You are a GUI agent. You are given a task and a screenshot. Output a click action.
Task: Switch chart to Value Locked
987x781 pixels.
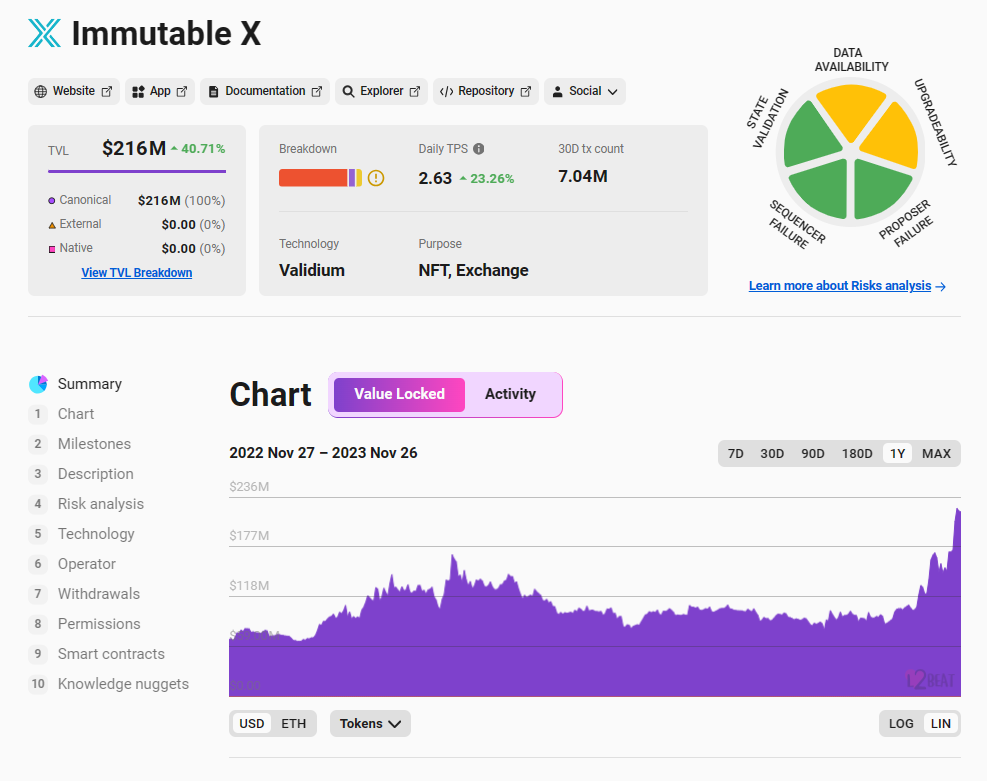400,395
